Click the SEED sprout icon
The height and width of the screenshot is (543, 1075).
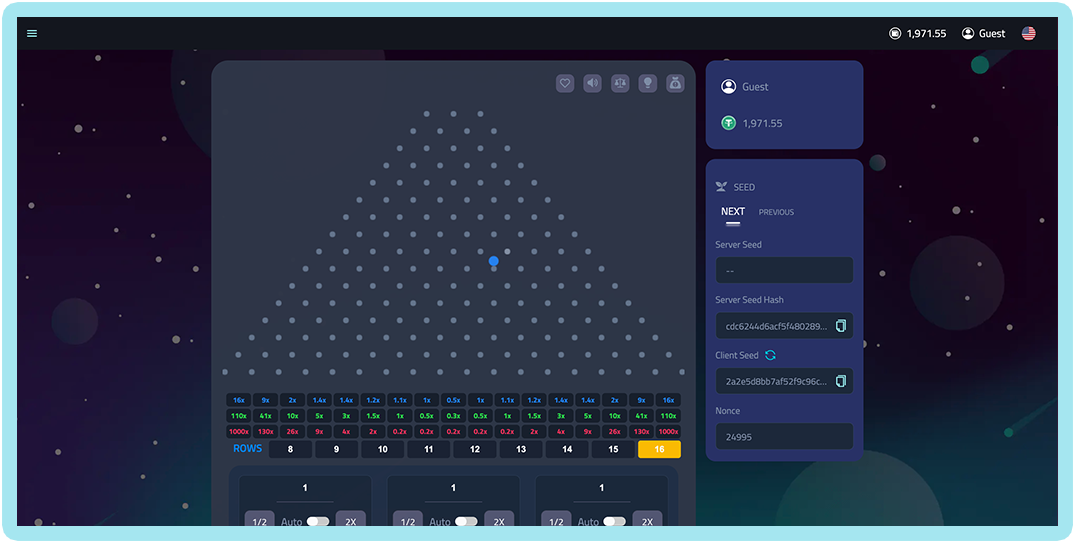(721, 186)
